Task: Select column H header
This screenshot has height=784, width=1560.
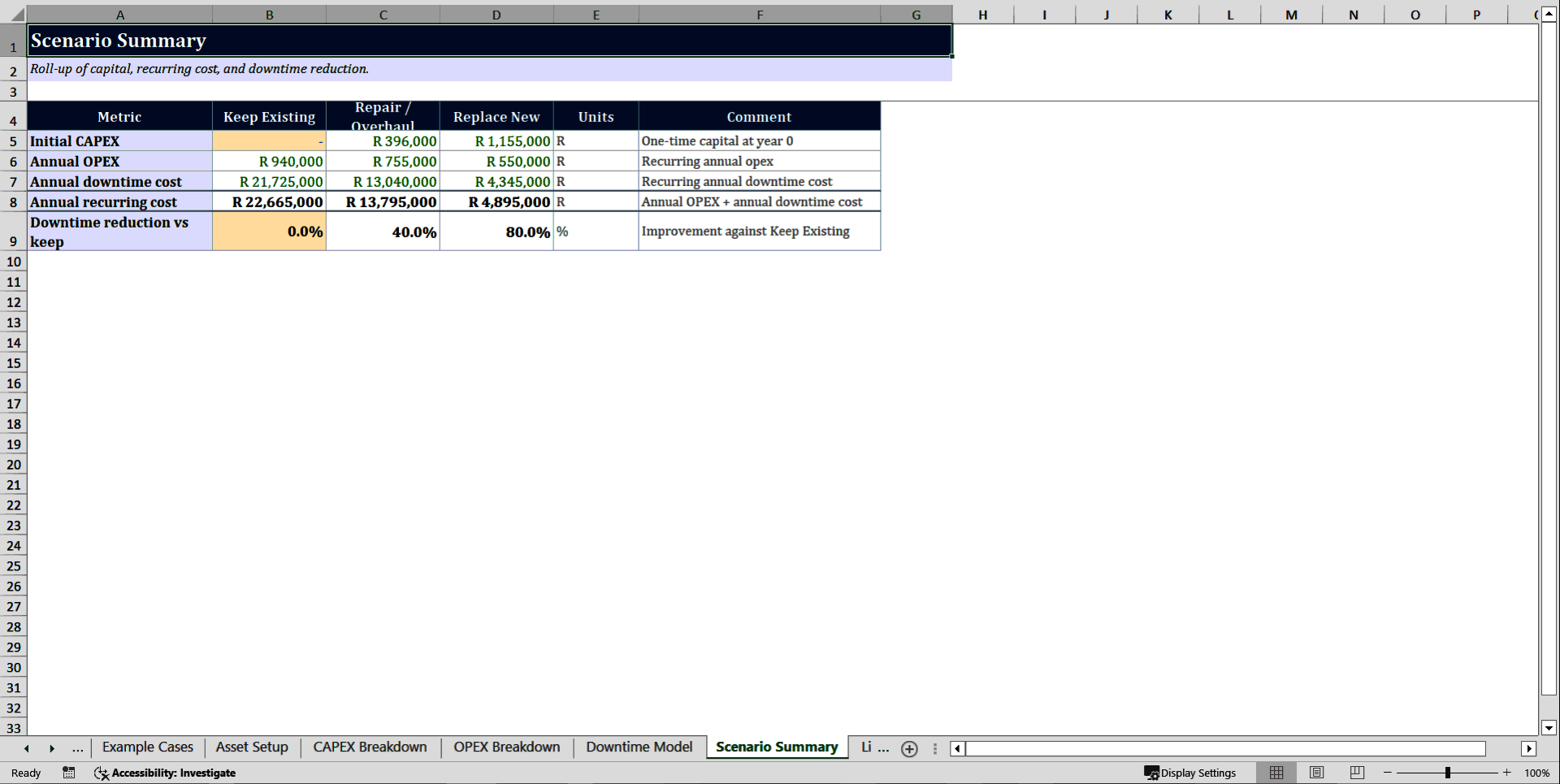Action: [983, 15]
